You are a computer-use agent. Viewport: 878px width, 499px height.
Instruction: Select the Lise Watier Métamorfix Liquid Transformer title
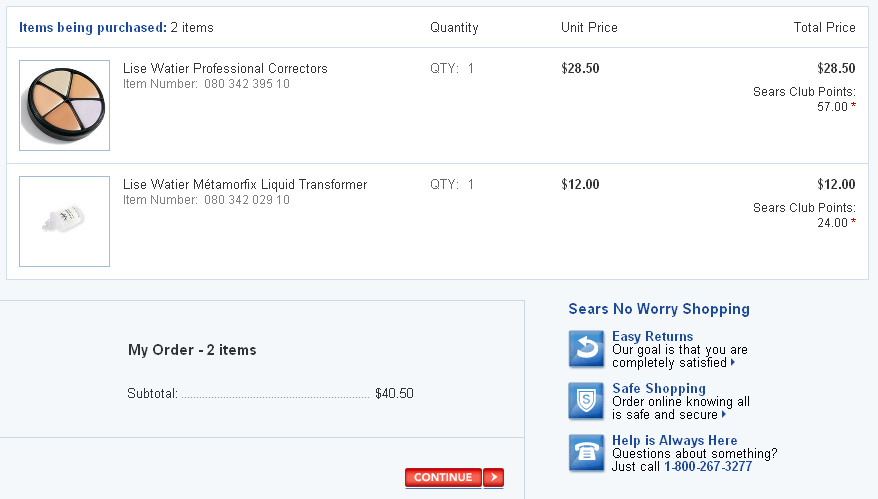click(x=245, y=184)
